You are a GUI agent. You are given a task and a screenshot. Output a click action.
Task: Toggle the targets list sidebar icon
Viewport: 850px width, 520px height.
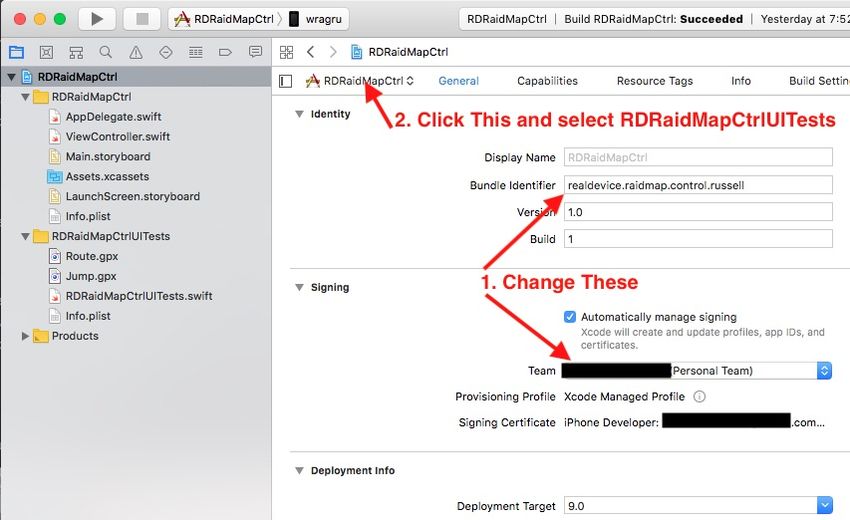point(286,81)
